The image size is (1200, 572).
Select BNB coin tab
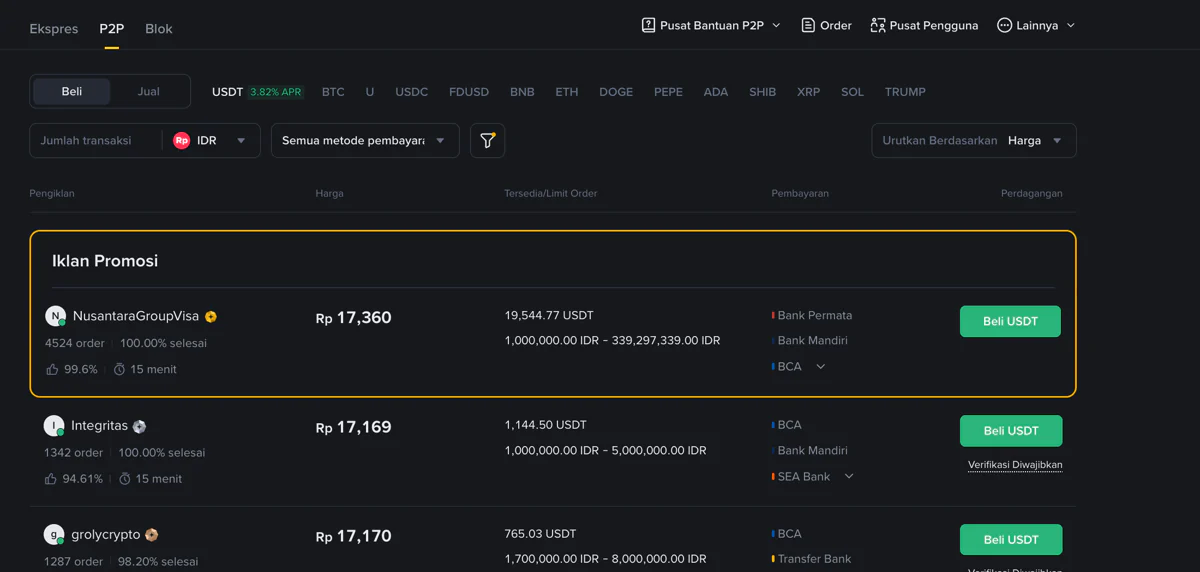tap(522, 92)
